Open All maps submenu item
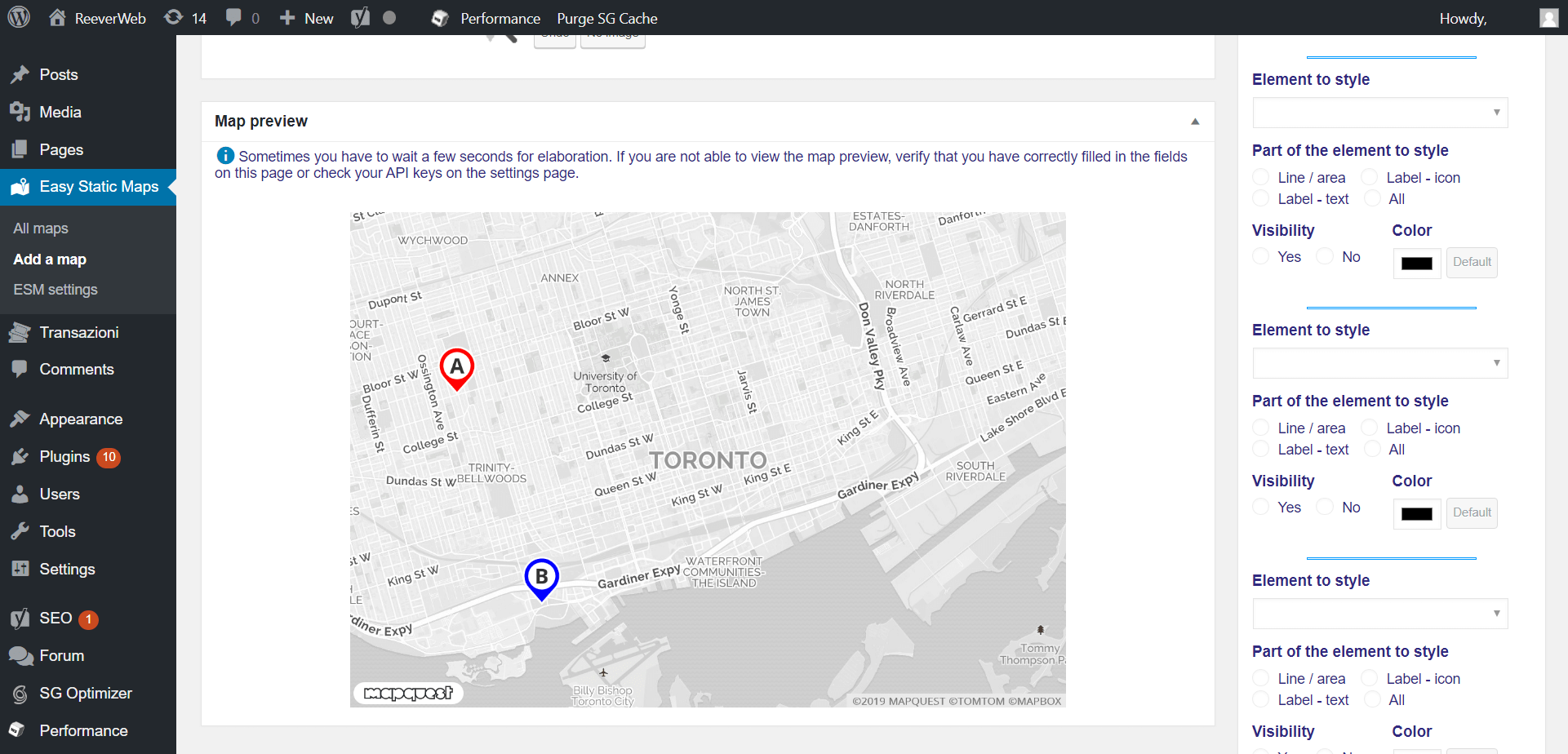Viewport: 1568px width, 754px height. coord(41,228)
